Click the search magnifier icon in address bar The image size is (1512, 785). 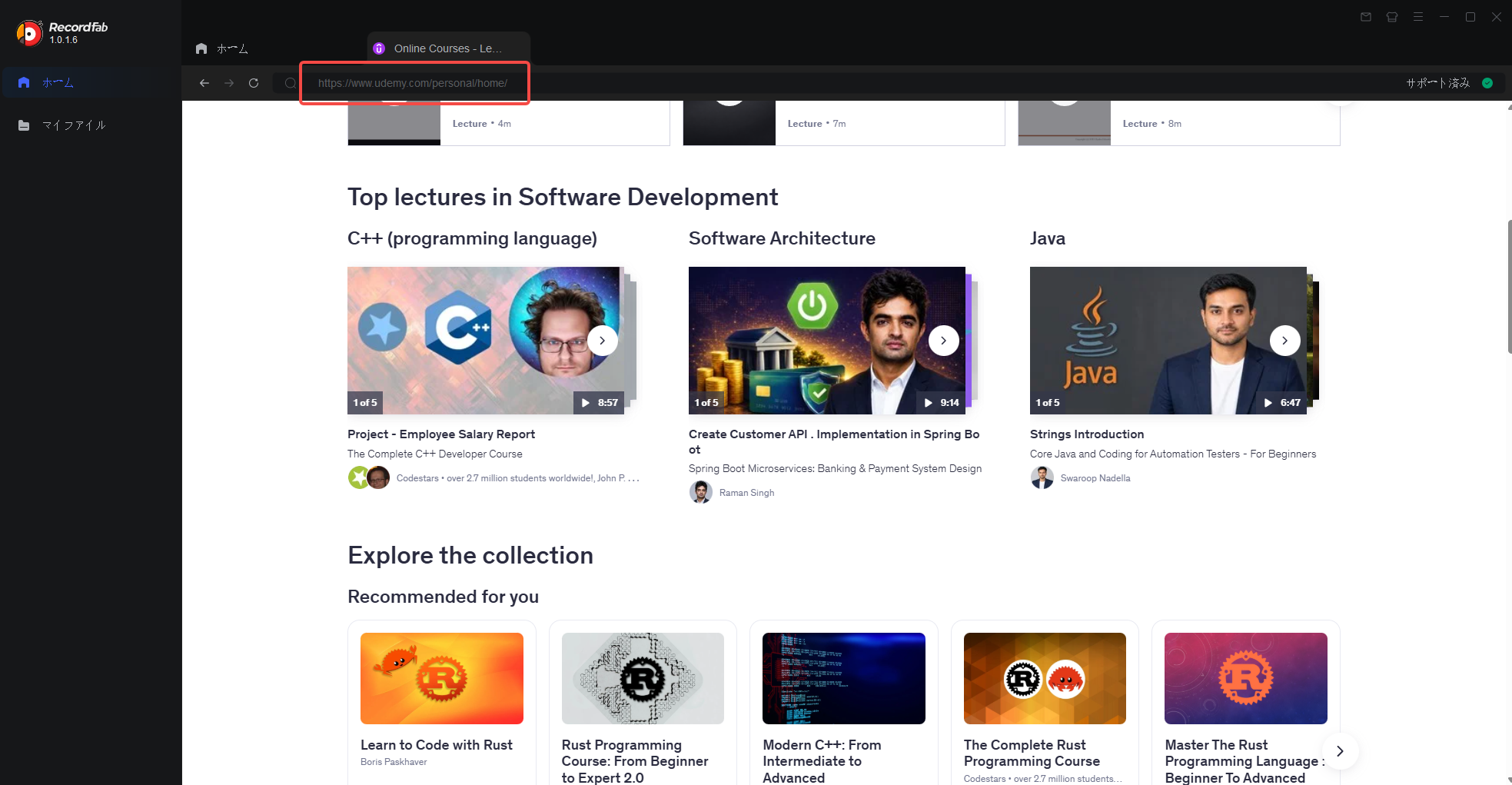[x=290, y=83]
